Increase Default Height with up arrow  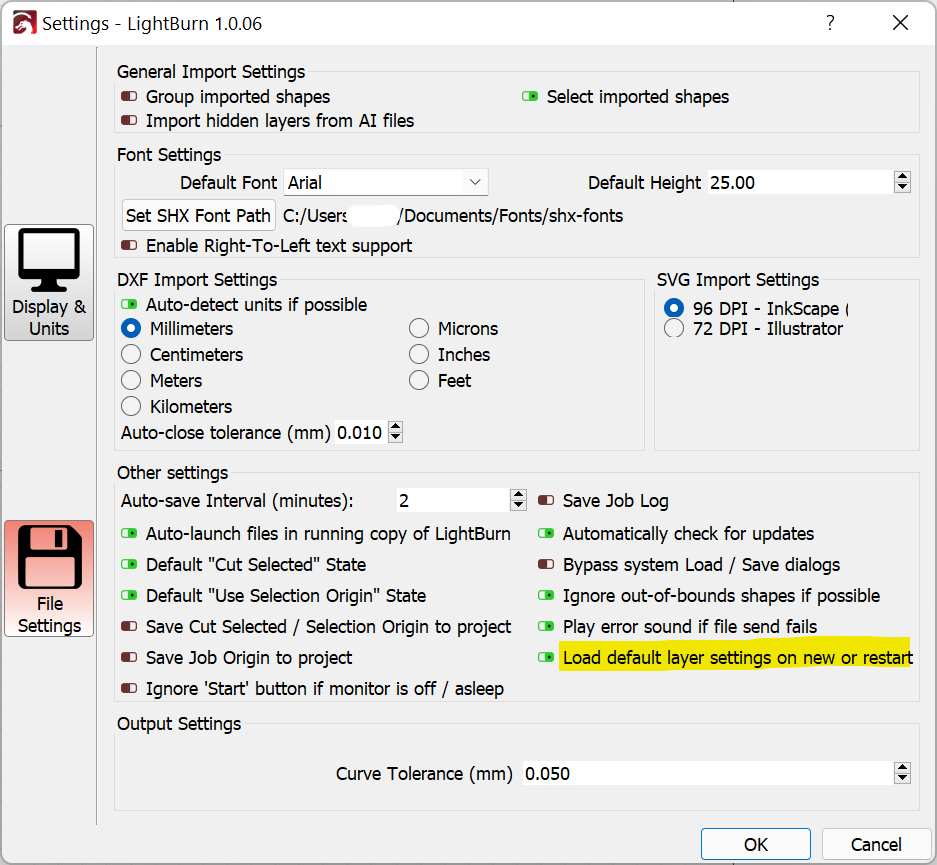[902, 177]
